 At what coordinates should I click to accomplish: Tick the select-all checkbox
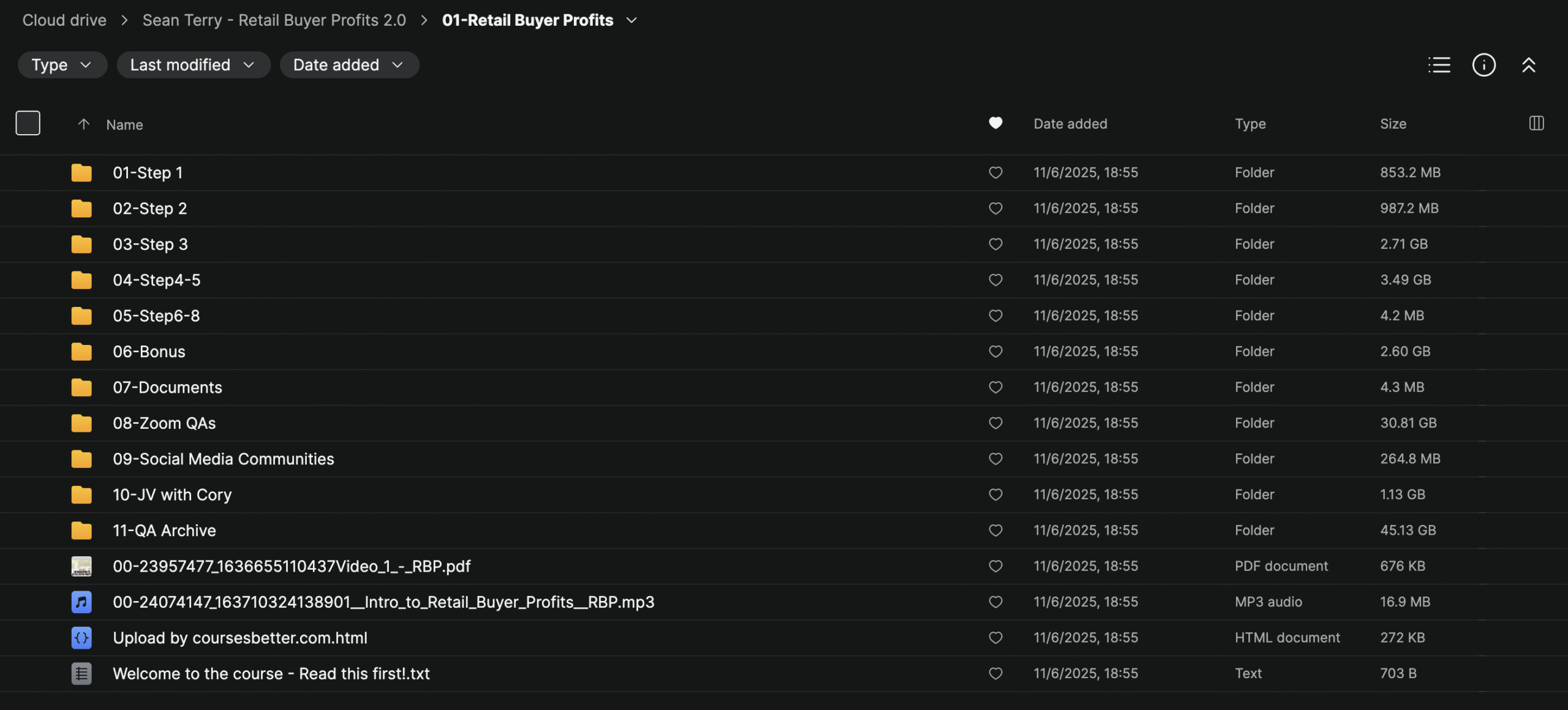tap(28, 123)
